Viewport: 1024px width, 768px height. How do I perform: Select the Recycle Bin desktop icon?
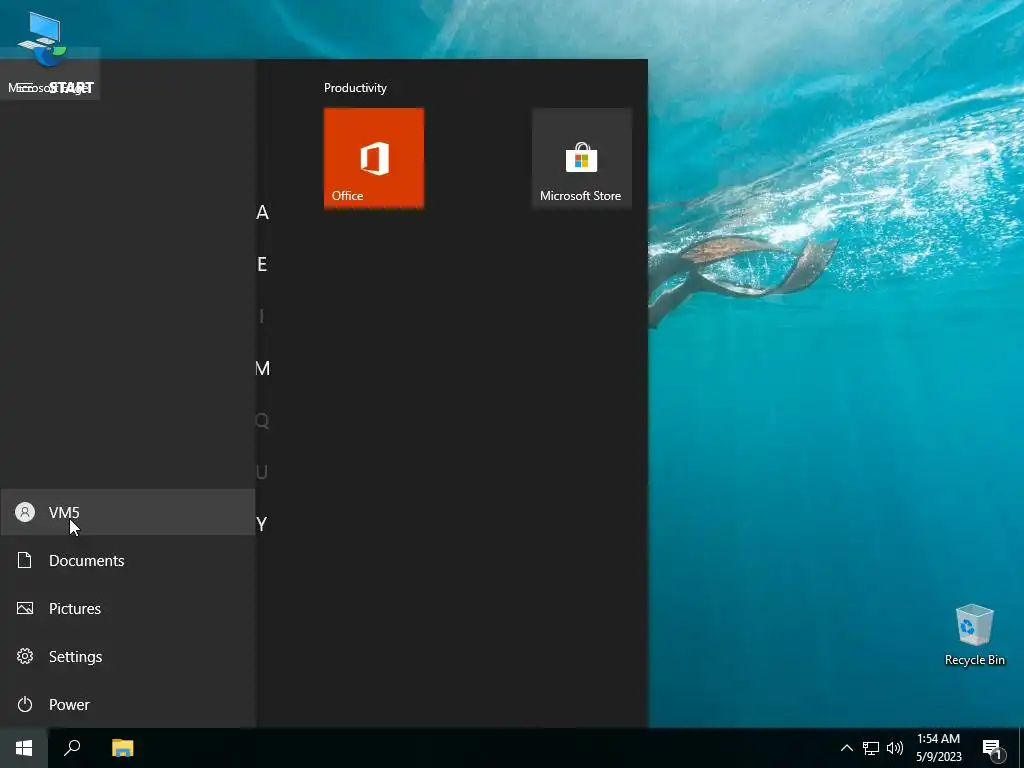click(x=974, y=635)
